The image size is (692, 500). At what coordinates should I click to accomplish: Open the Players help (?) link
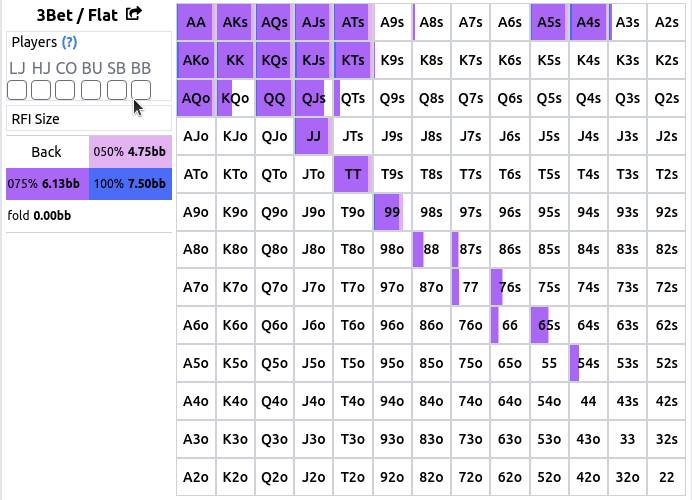[x=69, y=42]
